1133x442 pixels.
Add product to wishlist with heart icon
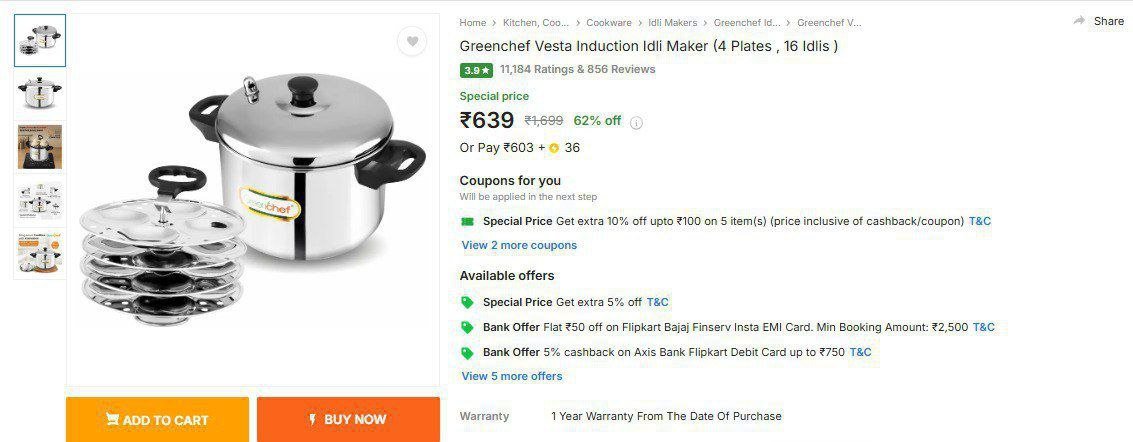(x=411, y=41)
